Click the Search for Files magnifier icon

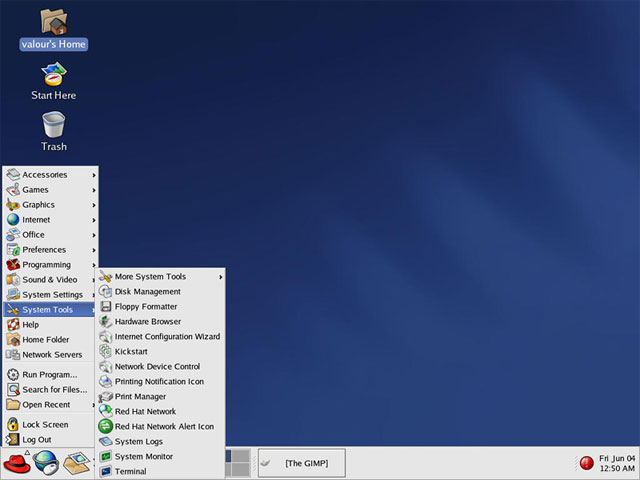13,390
